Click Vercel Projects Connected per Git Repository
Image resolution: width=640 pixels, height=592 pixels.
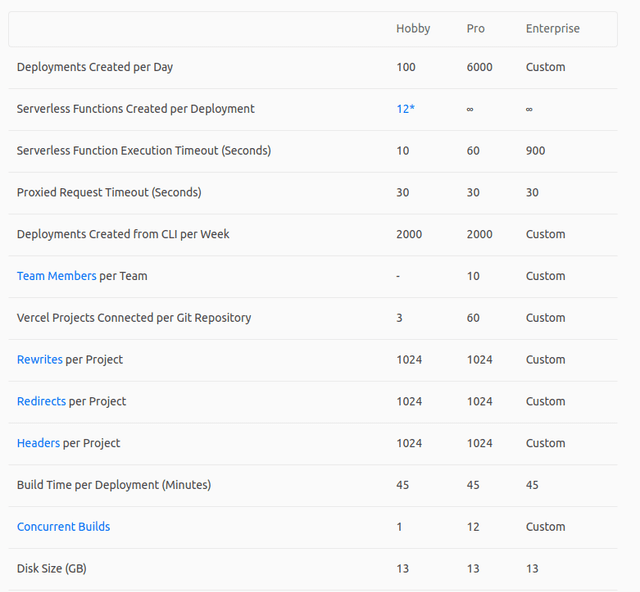click(134, 318)
